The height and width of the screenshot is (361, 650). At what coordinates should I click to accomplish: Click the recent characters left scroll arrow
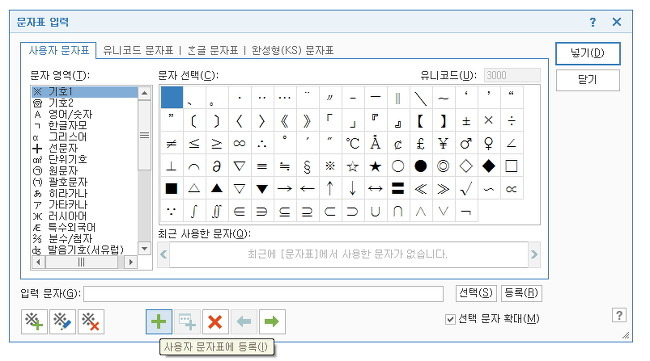(164, 254)
